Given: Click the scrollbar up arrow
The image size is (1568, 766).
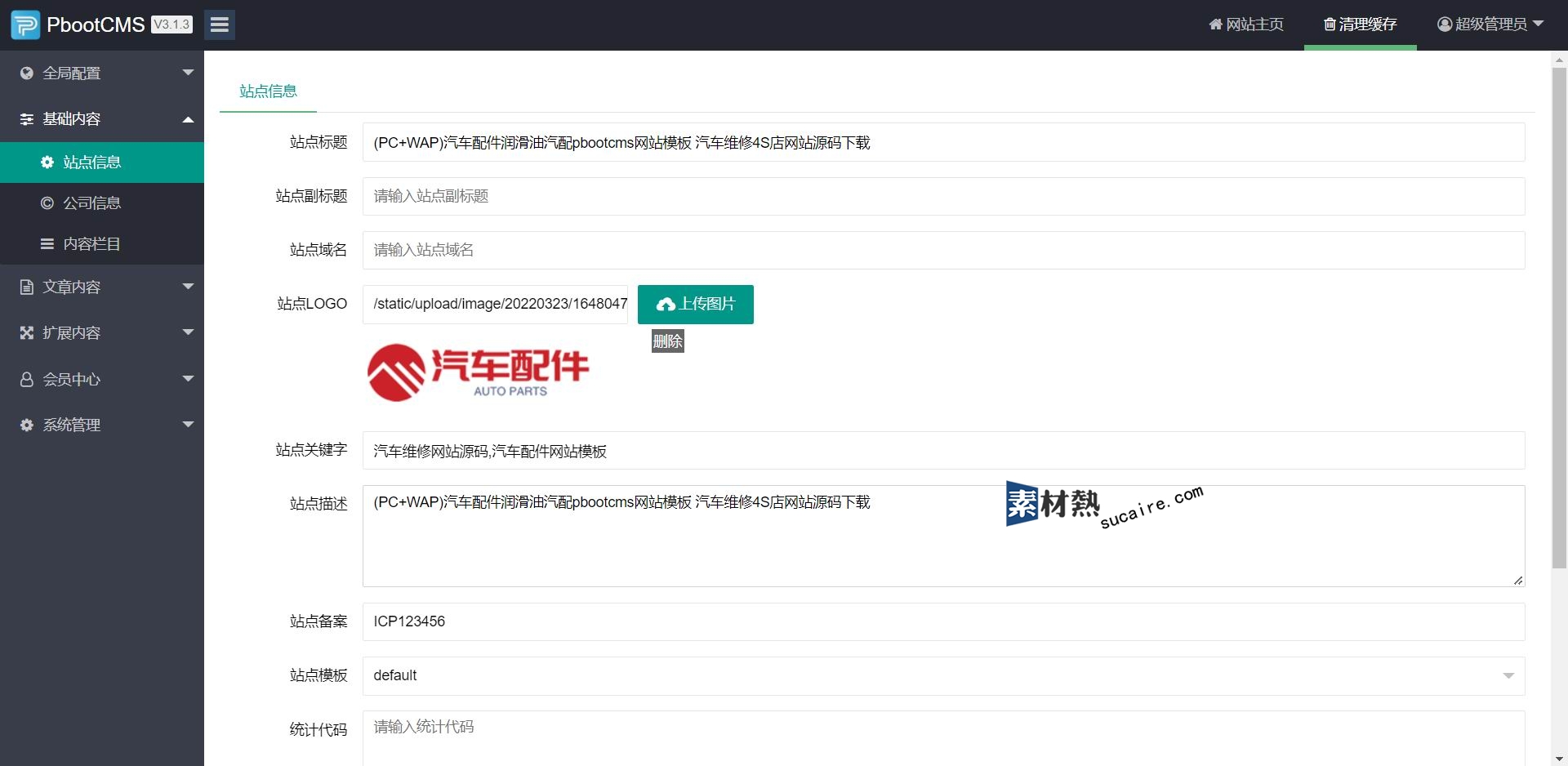Looking at the screenshot, I should click(1559, 60).
